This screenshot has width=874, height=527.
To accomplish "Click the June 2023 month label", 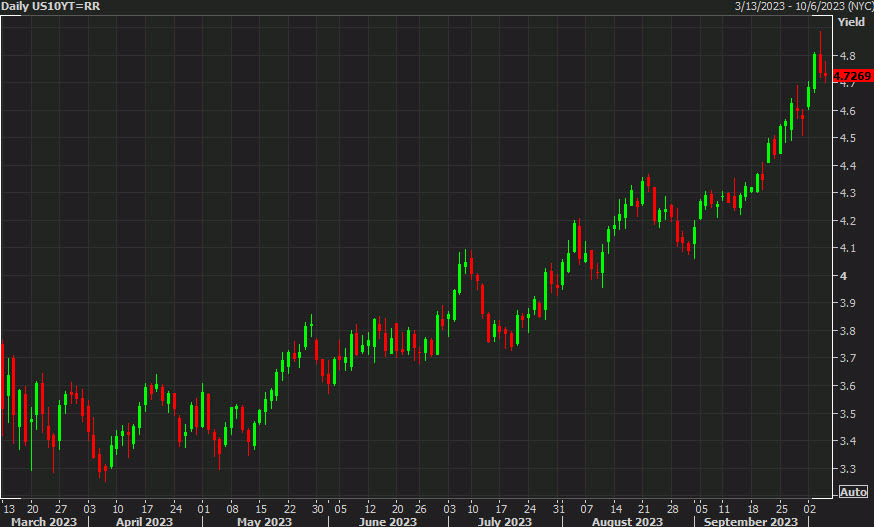I will (x=388, y=521).
